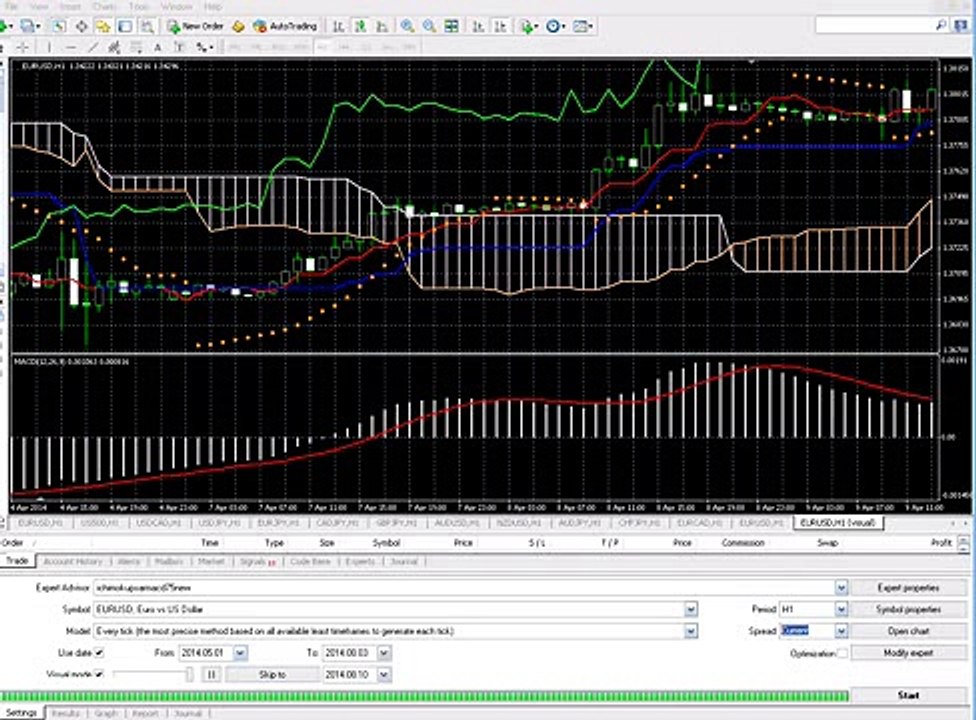Open the Symbol dropdown
The image size is (976, 720).
pyautogui.click(x=690, y=609)
